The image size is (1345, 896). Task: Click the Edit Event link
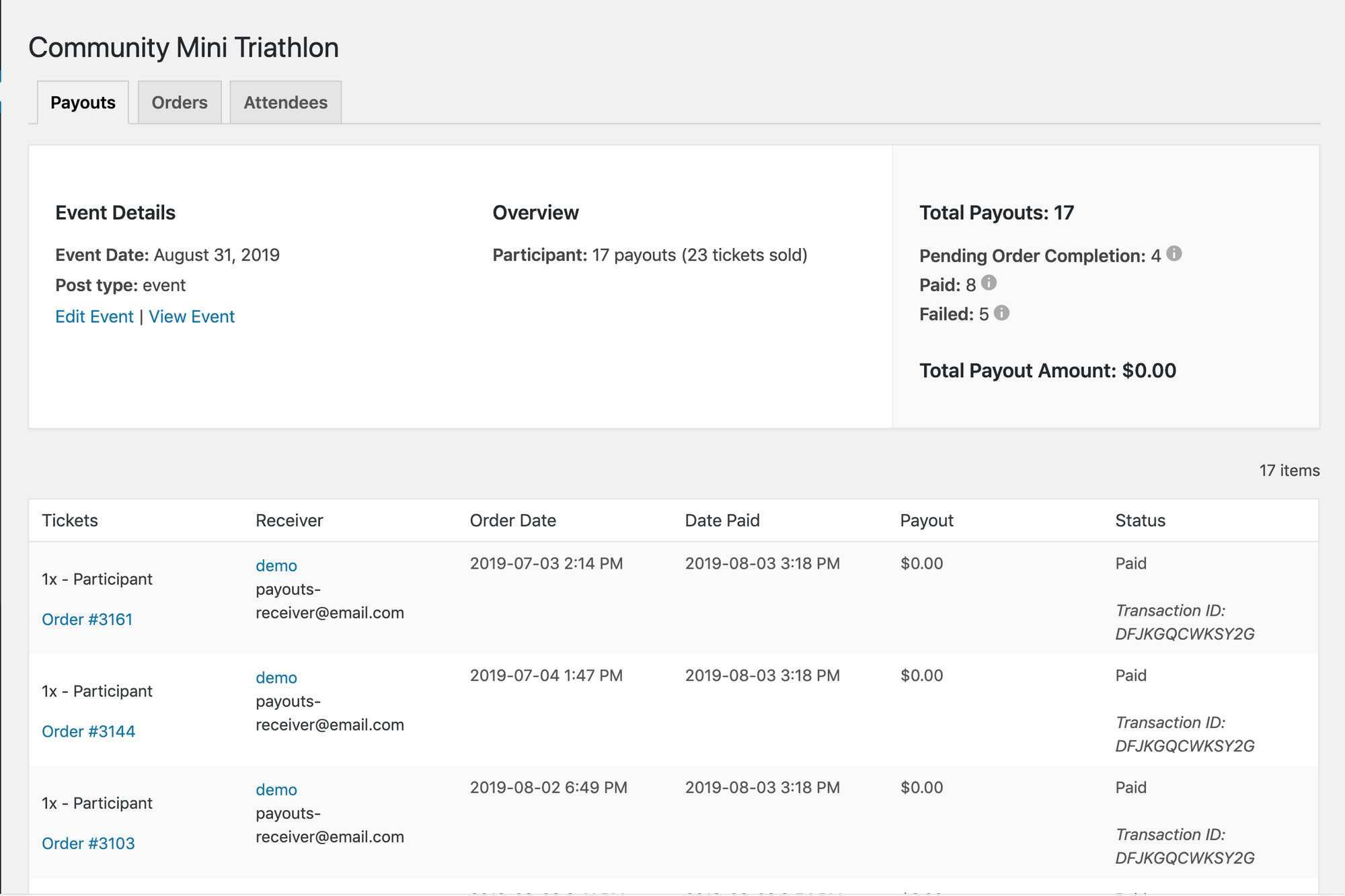tap(94, 317)
